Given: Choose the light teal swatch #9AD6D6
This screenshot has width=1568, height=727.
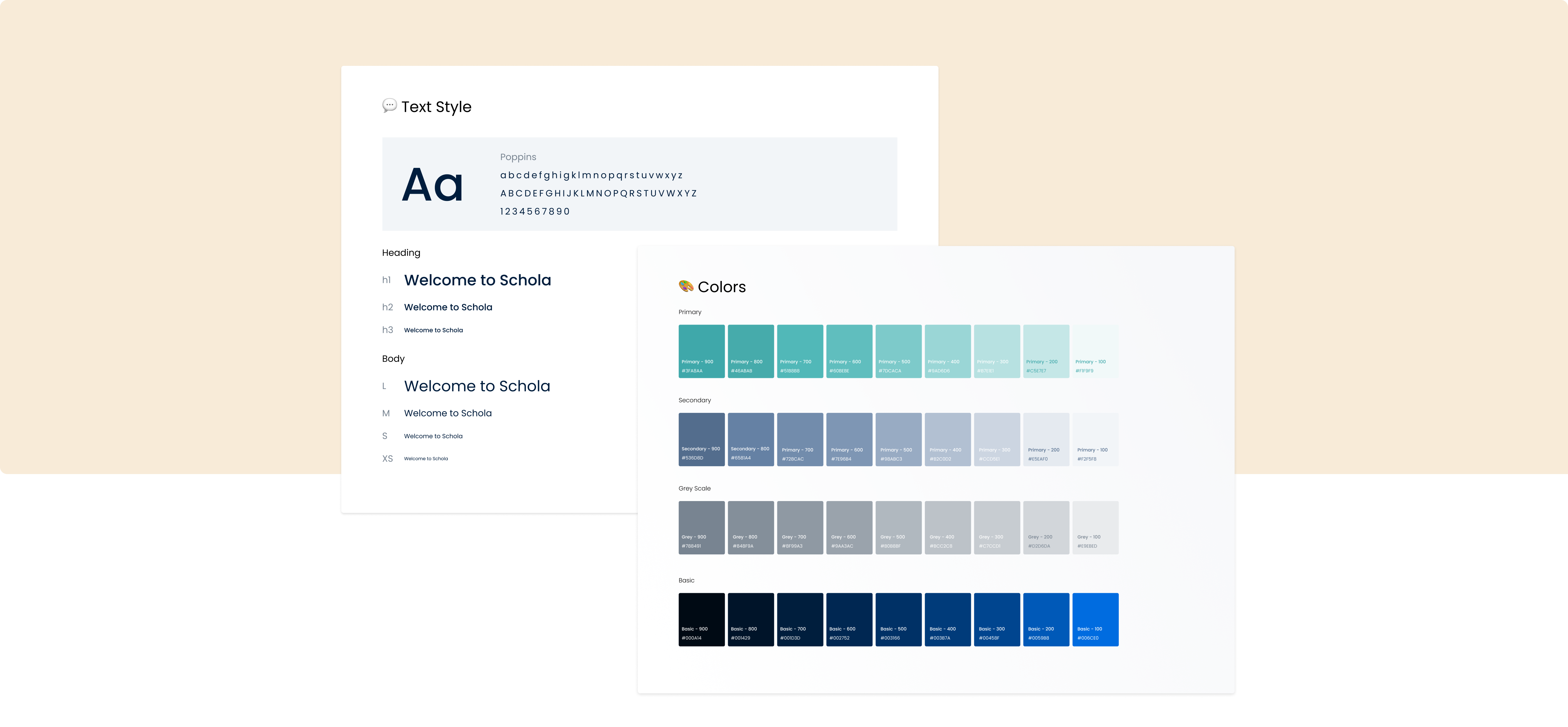Looking at the screenshot, I should 948,351.
